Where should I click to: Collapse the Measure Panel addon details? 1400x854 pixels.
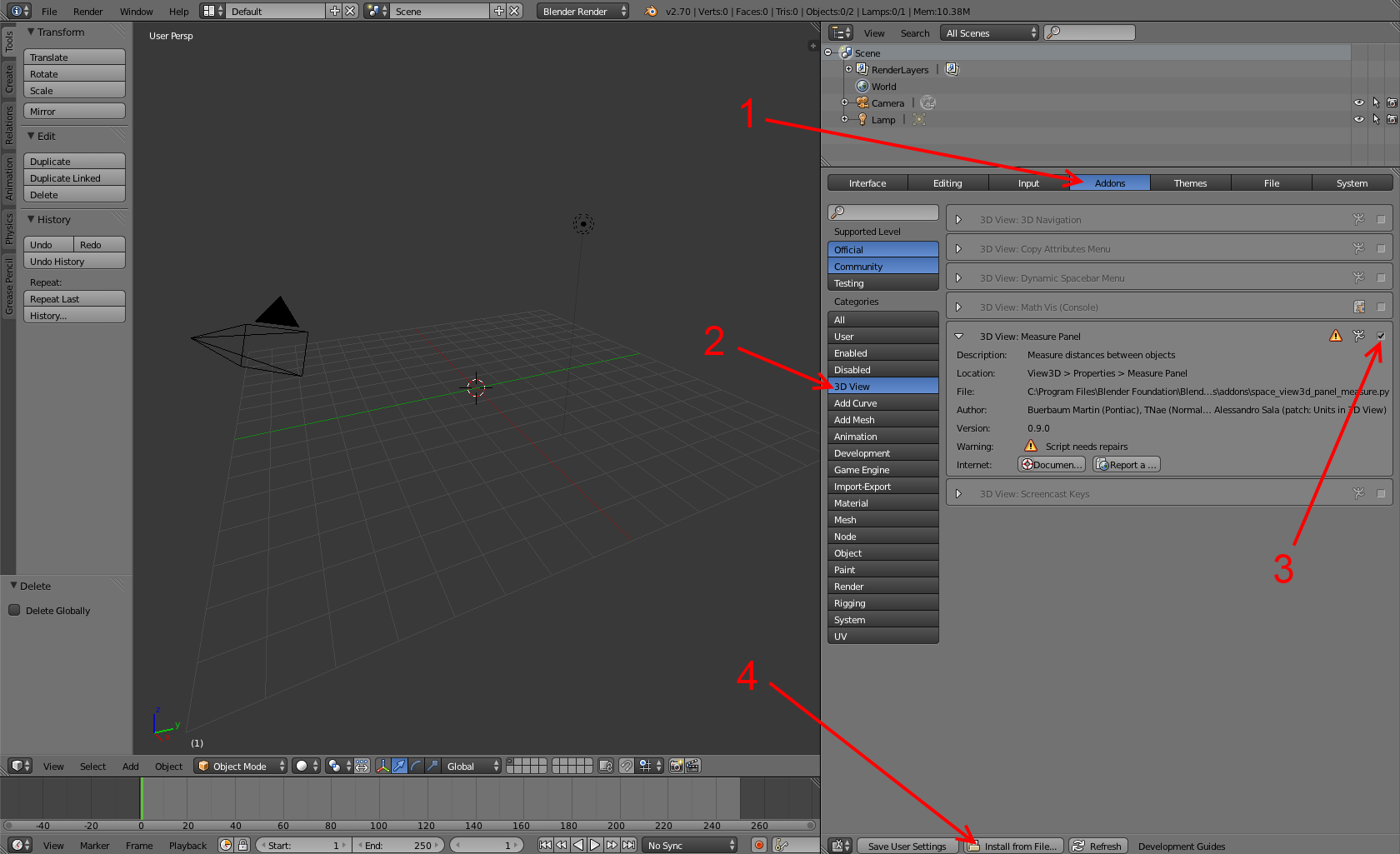point(958,337)
